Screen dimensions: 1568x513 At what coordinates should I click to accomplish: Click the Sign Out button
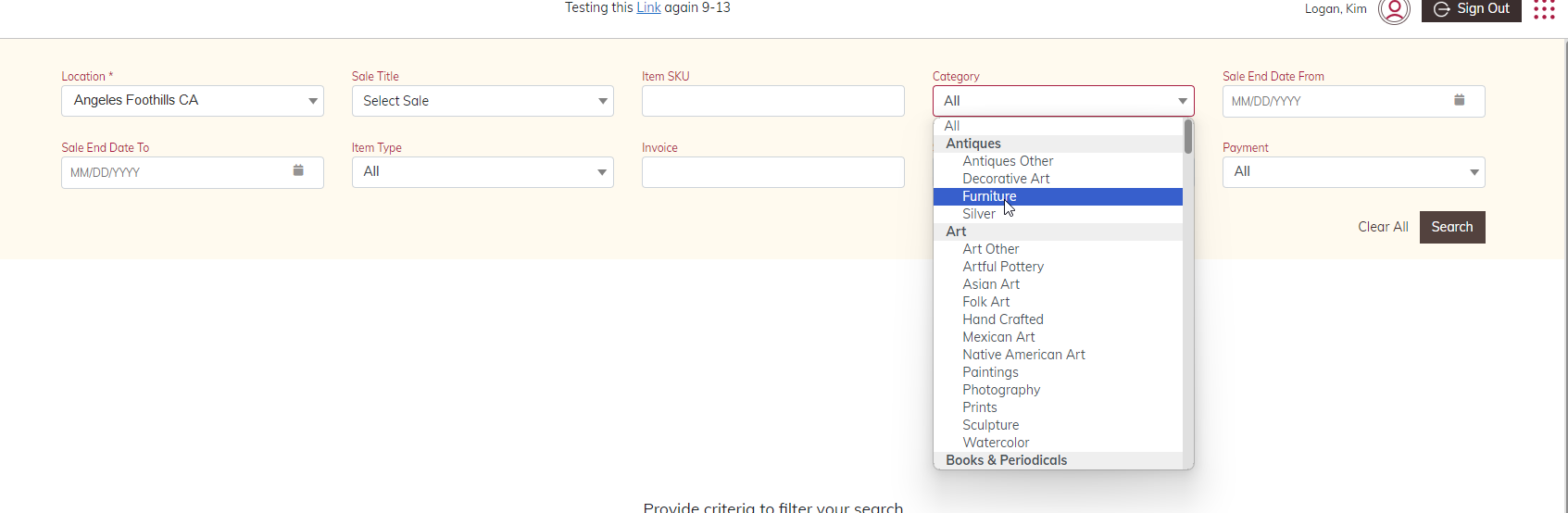(1471, 9)
